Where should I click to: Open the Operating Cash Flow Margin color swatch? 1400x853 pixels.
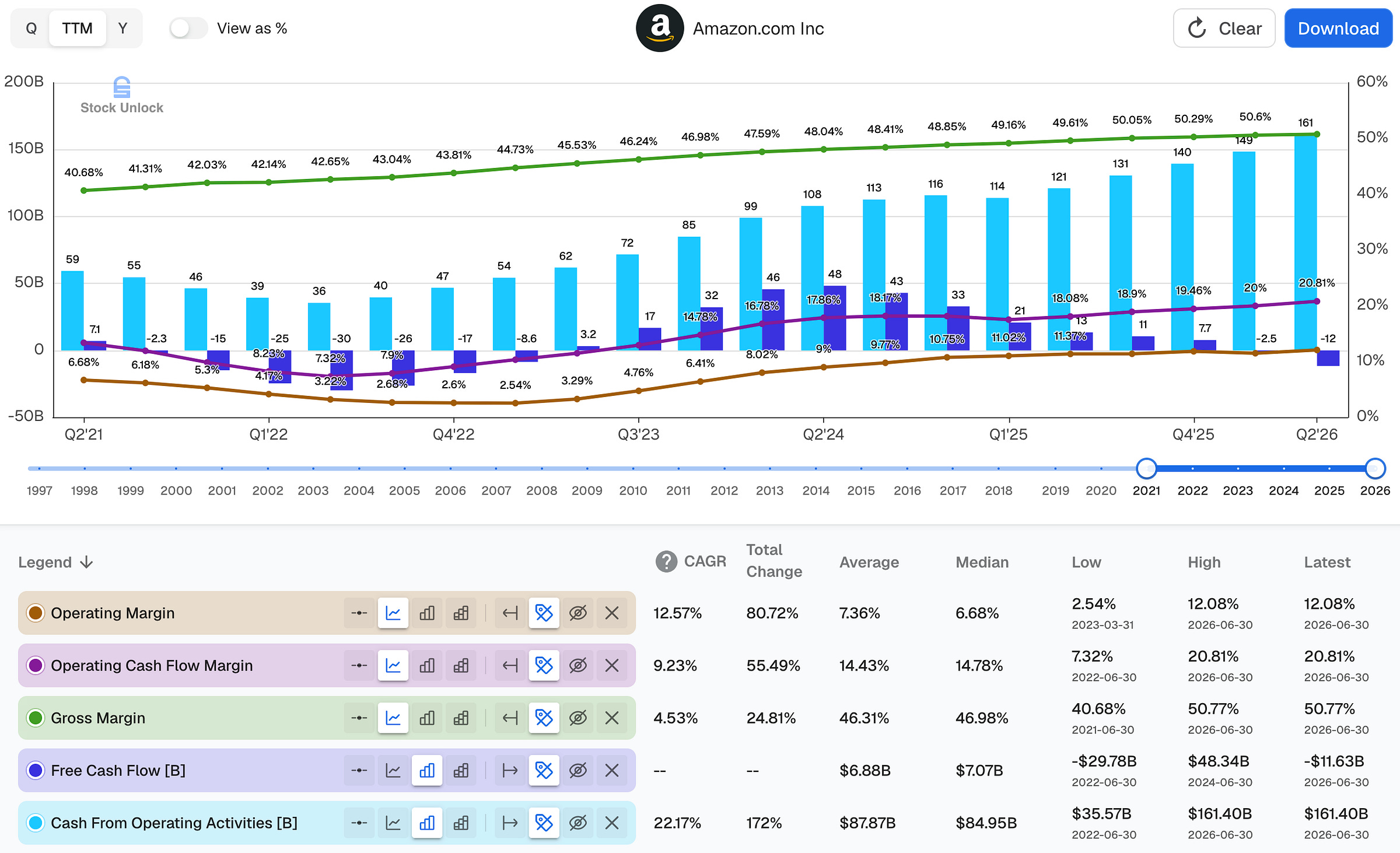click(x=36, y=665)
